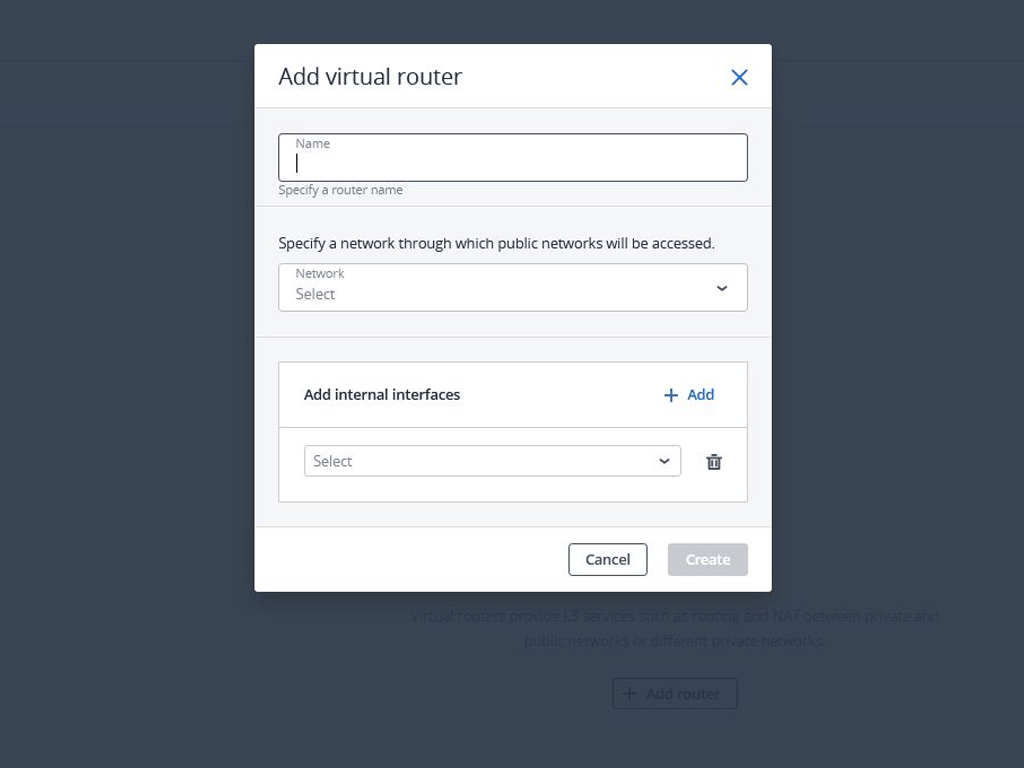This screenshot has width=1024, height=768.
Task: Open the internal interface Select combo box
Action: 480,461
